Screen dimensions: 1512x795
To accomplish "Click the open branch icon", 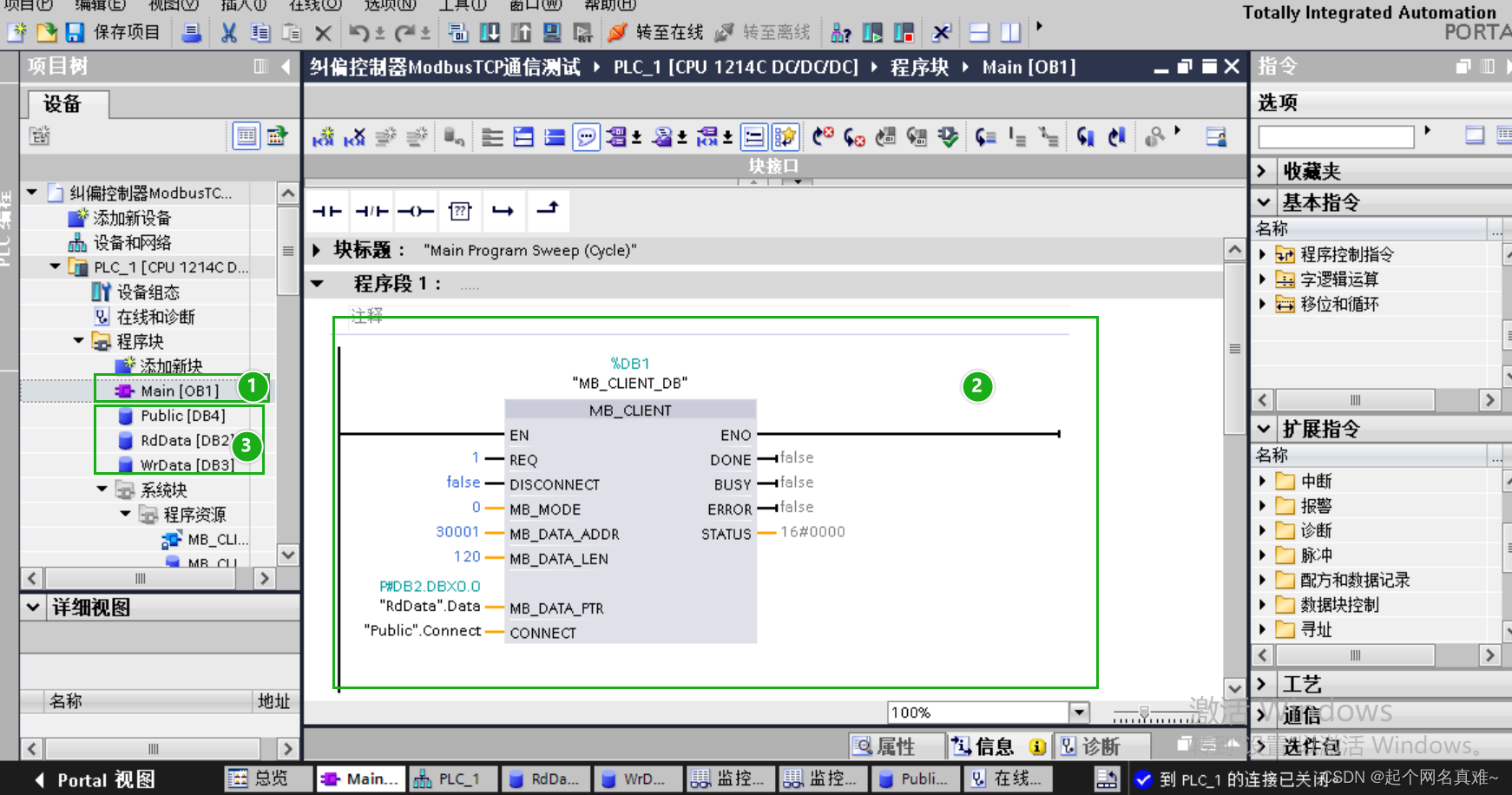I will [503, 211].
